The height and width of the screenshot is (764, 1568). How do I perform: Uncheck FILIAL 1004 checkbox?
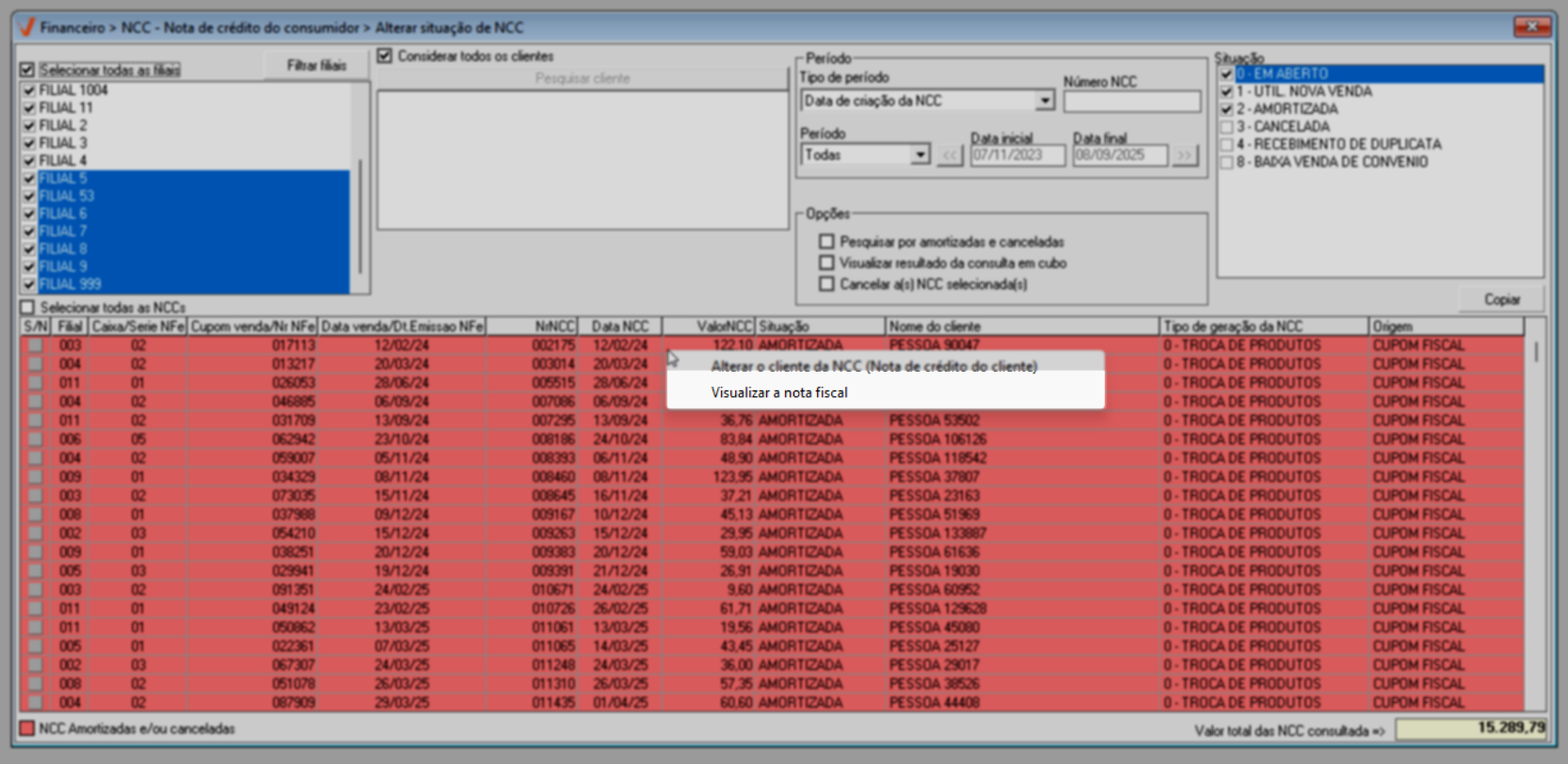(29, 90)
